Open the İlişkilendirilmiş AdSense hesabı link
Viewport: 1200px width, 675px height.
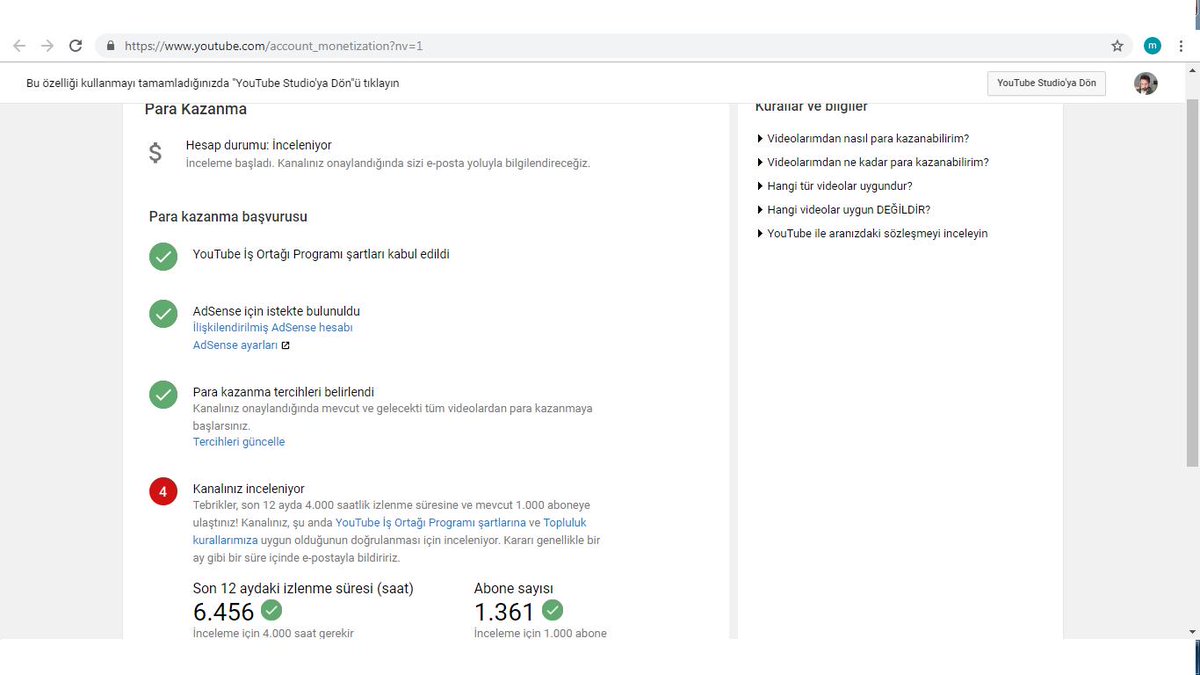click(x=272, y=327)
